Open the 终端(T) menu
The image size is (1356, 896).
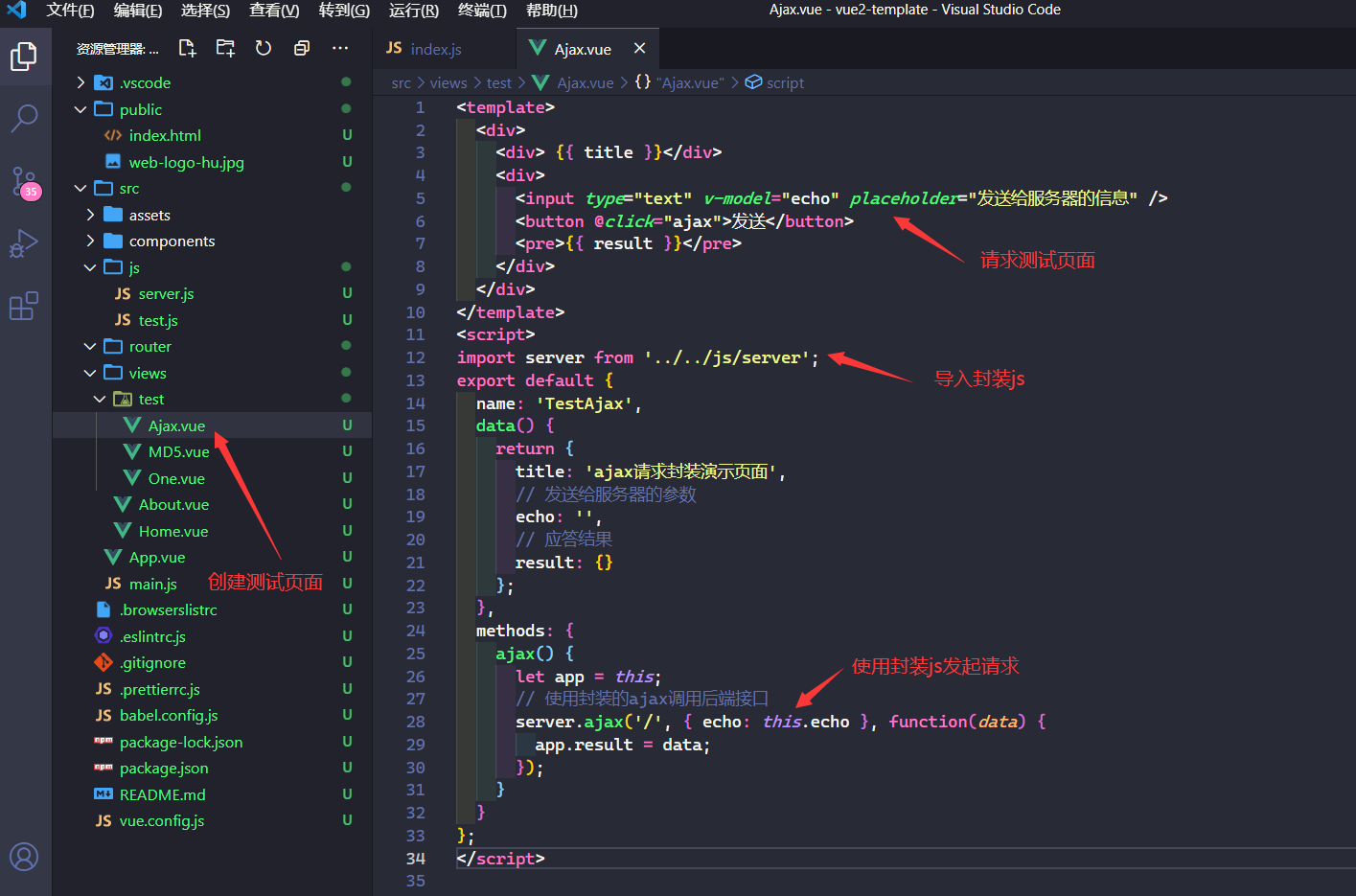pos(481,11)
